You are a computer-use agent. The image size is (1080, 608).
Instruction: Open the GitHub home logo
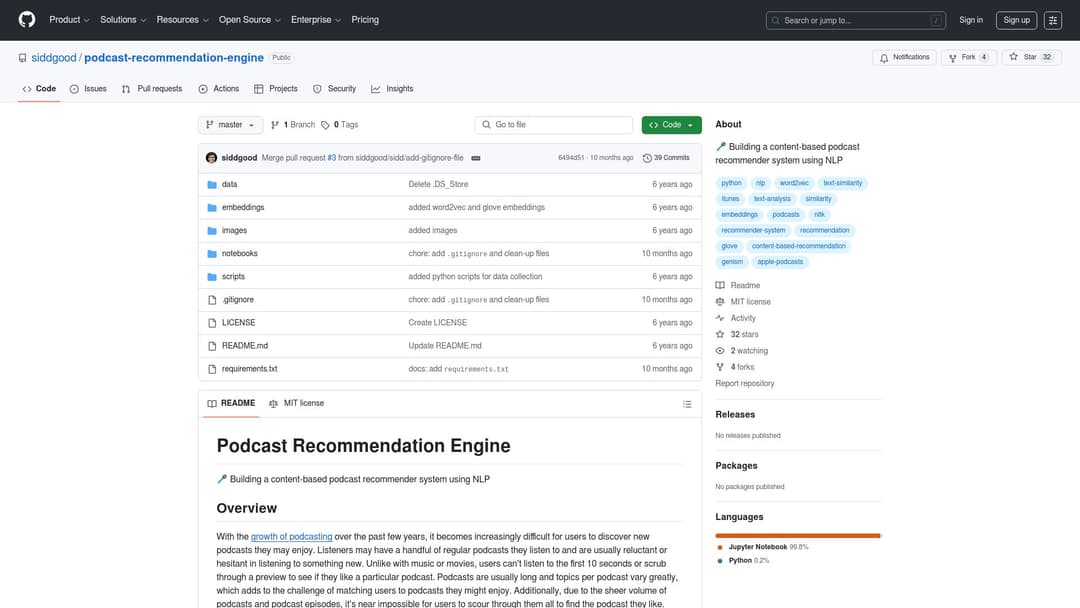pyautogui.click(x=27, y=19)
